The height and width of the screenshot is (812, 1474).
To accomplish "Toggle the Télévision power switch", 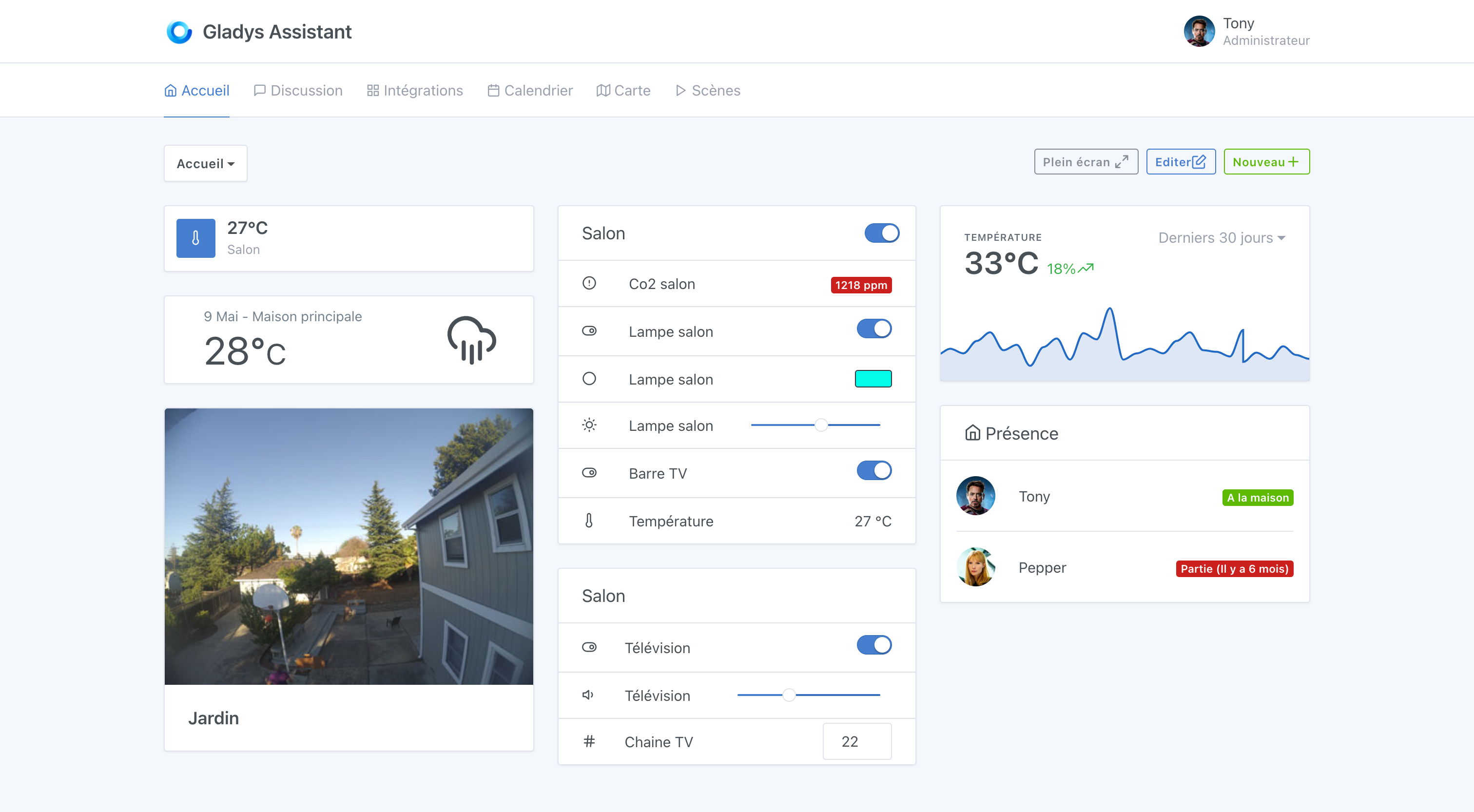I will click(874, 645).
